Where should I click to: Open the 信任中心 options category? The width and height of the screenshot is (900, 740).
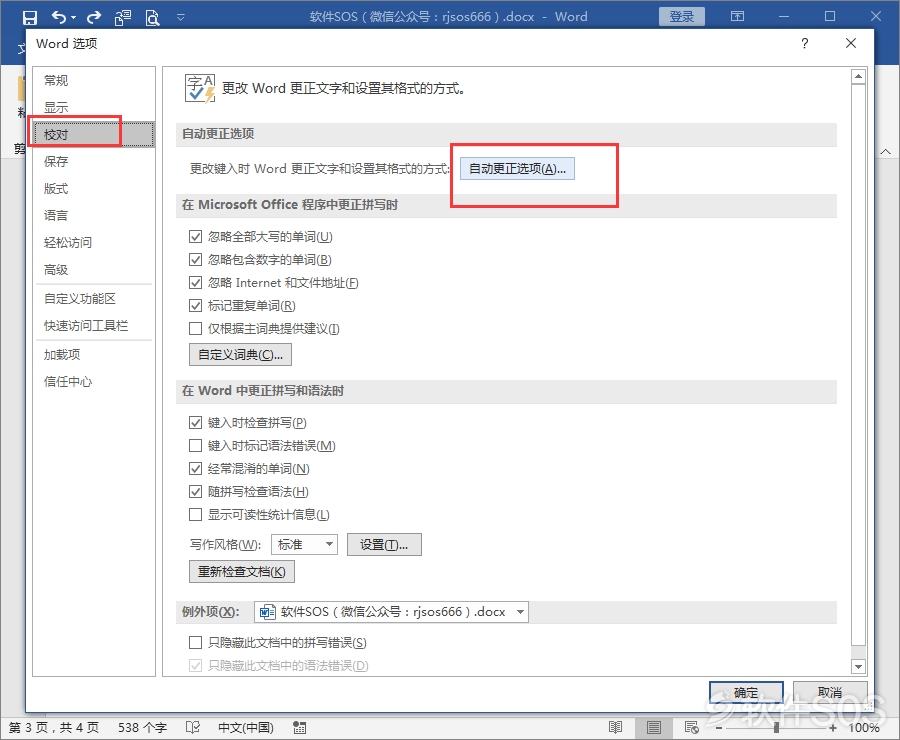(x=94, y=382)
